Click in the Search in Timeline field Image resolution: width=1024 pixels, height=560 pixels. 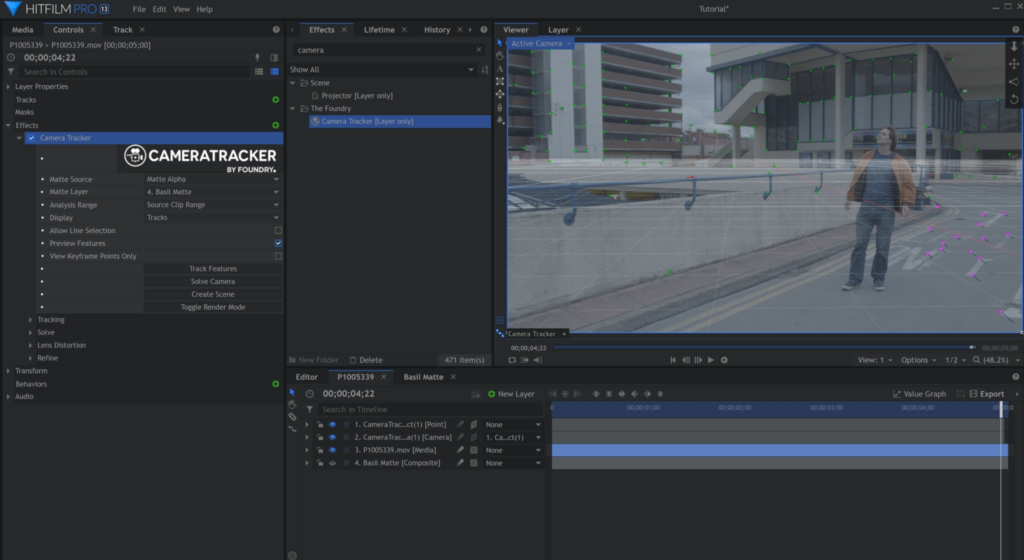tap(430, 409)
